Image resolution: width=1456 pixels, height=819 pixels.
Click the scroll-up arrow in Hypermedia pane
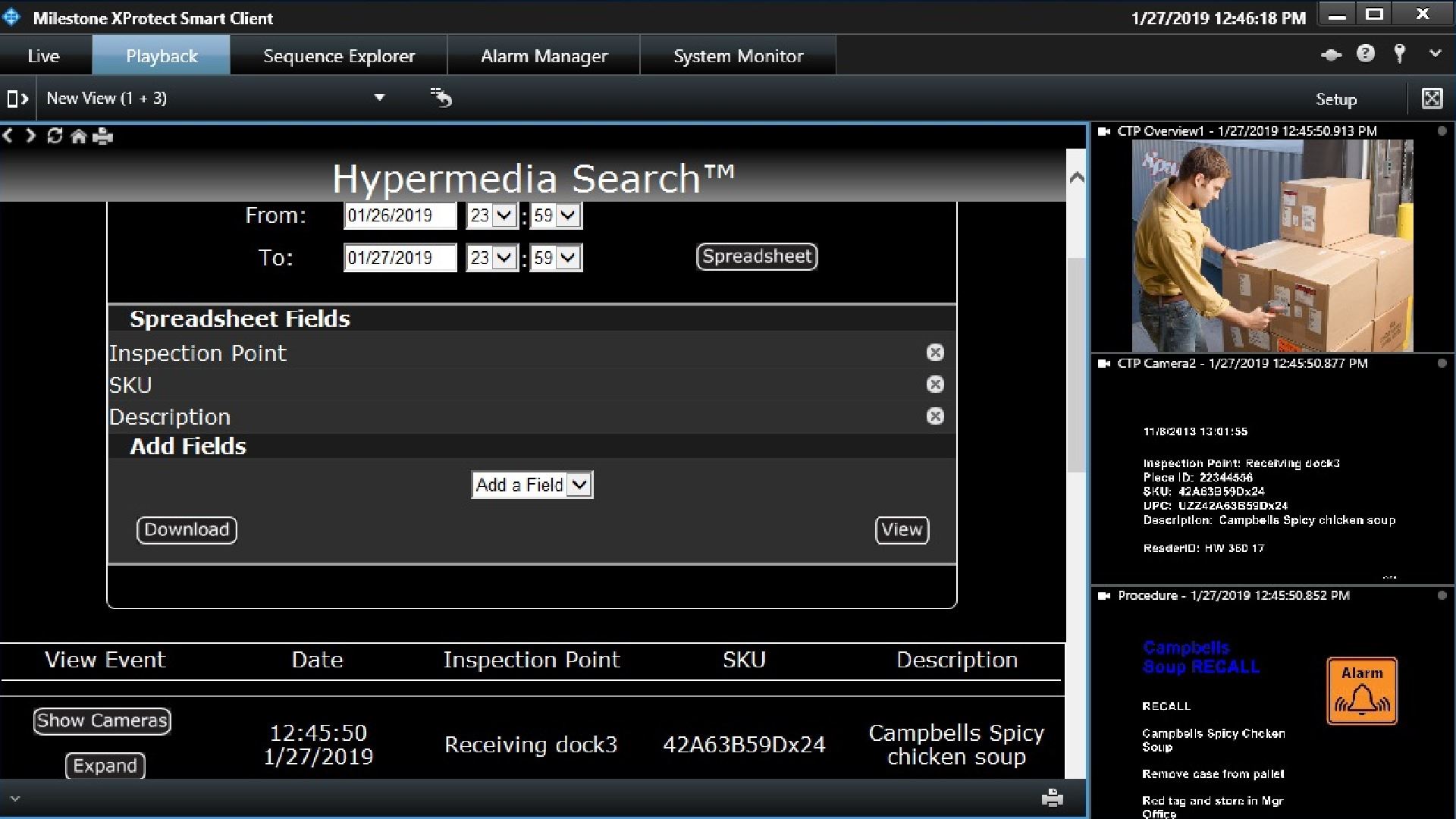point(1076,178)
